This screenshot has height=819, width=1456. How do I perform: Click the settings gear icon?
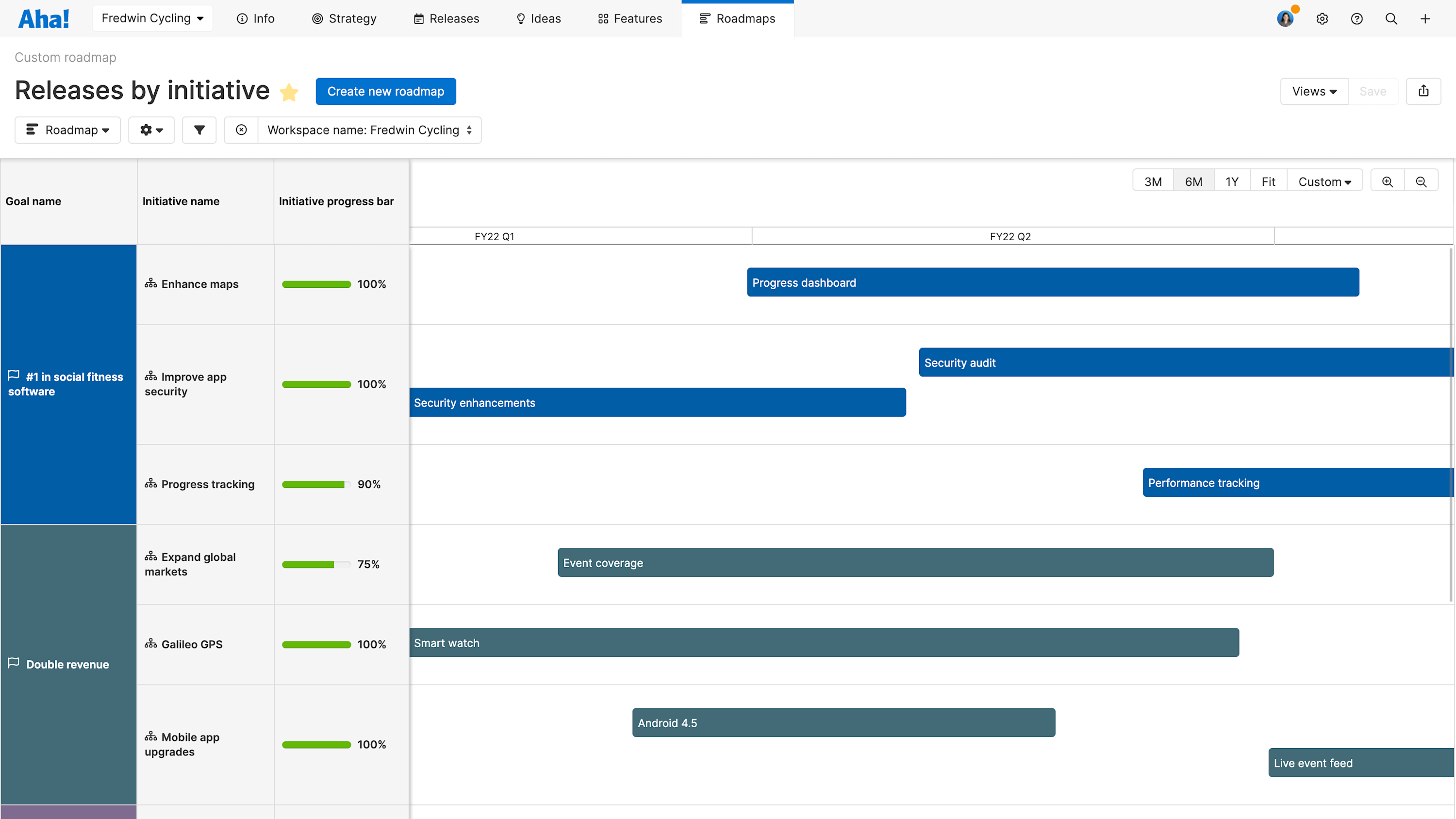(x=1323, y=18)
